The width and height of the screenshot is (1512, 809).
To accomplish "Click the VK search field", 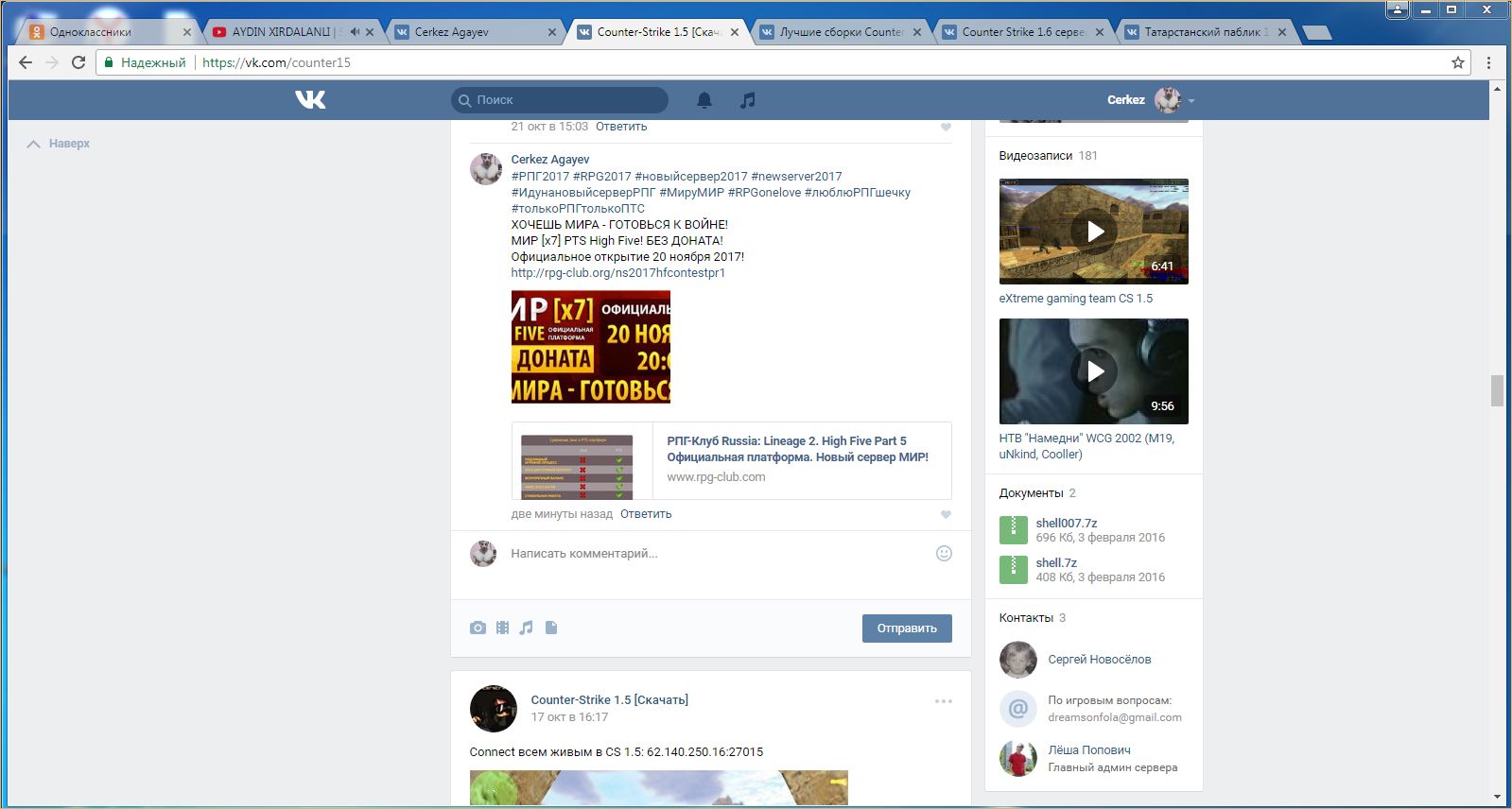I will [560, 100].
